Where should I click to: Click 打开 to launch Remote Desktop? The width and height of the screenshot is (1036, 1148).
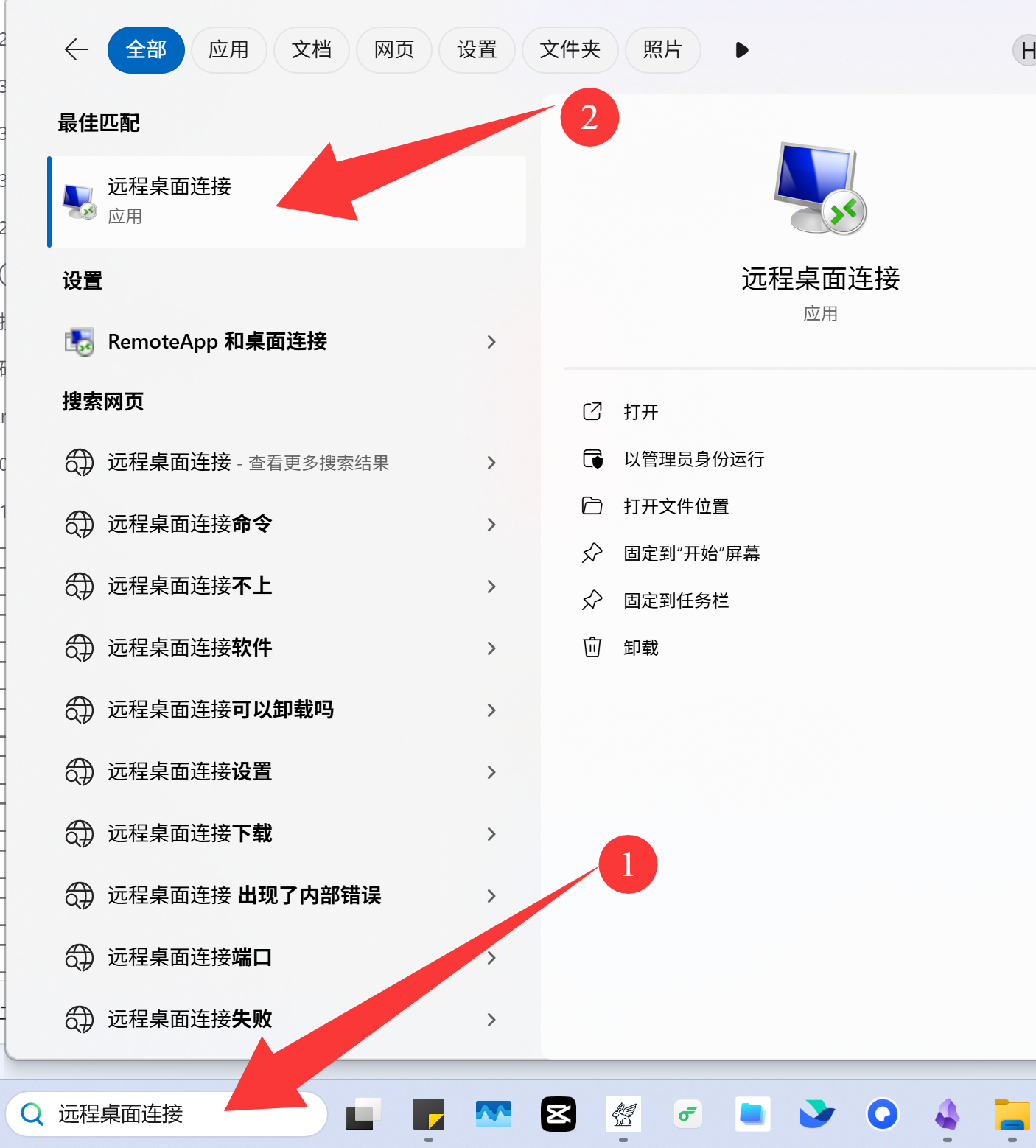tap(640, 412)
